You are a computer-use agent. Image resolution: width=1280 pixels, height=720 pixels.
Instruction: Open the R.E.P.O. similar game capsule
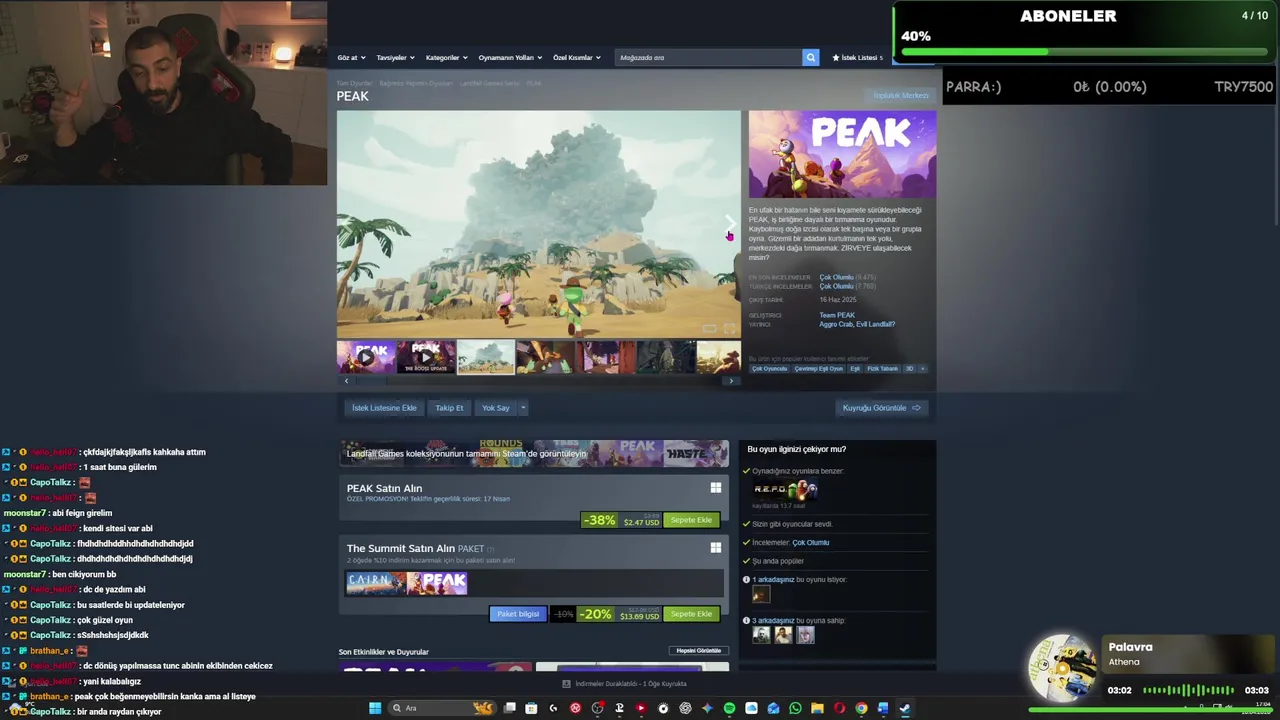coord(785,489)
